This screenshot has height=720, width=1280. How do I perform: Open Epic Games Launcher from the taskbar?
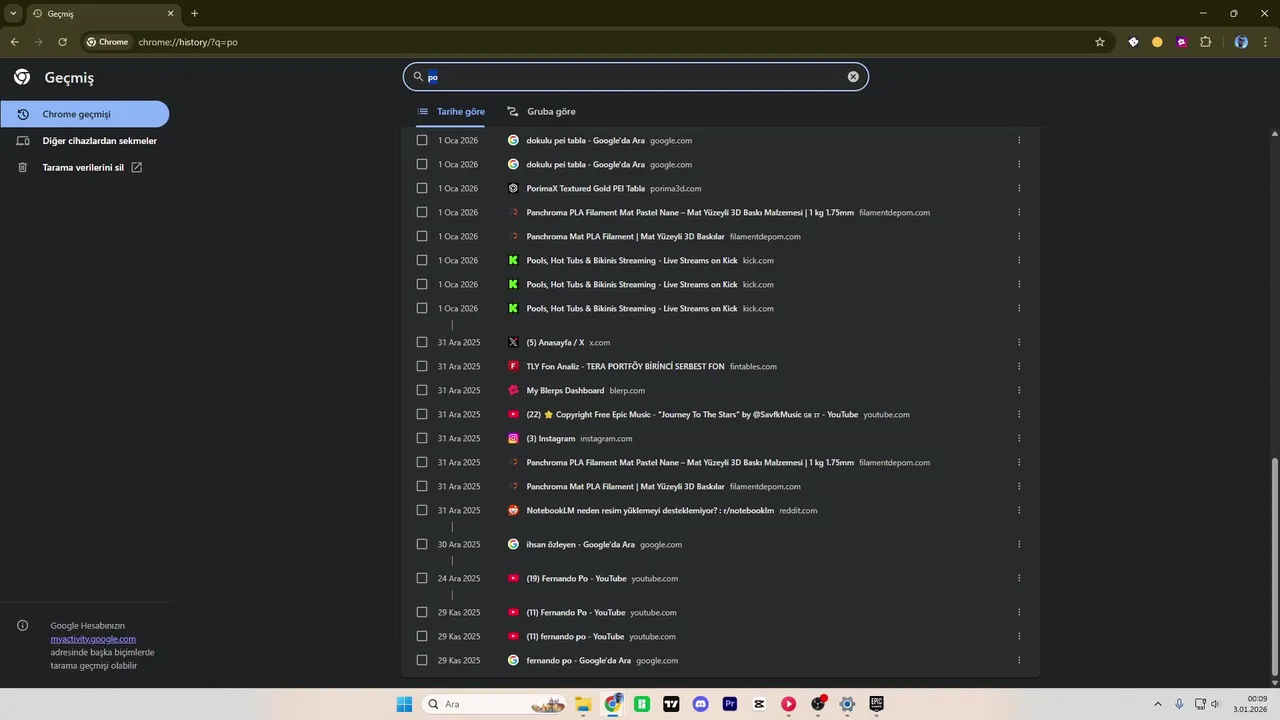pyautogui.click(x=876, y=704)
